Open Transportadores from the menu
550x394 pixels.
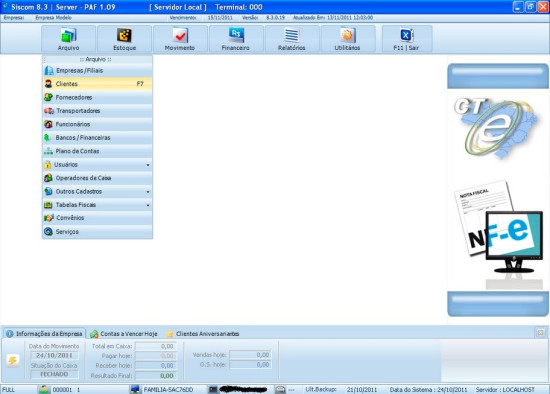tap(97, 111)
